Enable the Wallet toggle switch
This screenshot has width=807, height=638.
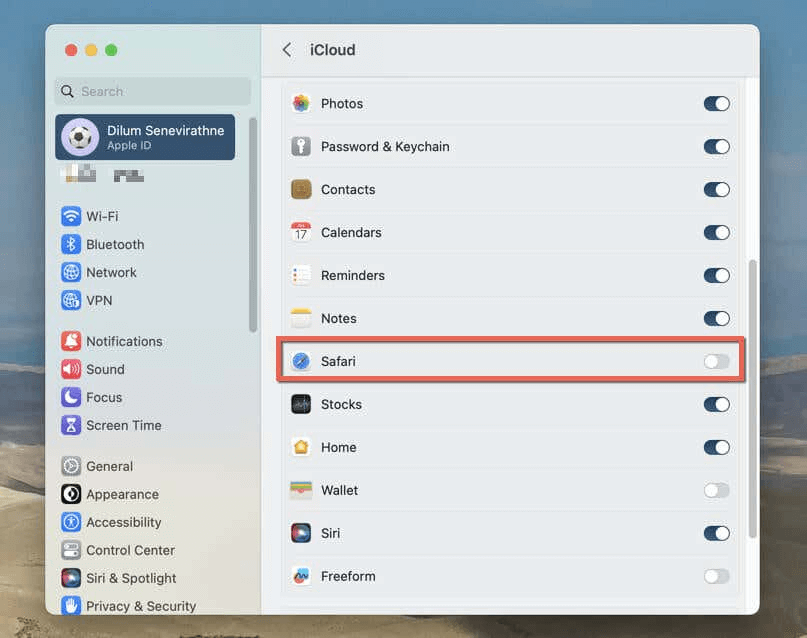tap(716, 490)
